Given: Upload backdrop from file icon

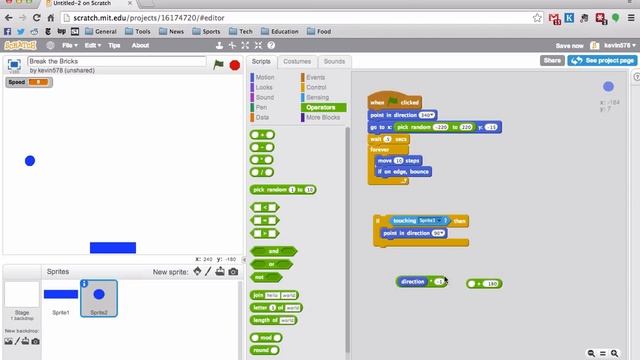Looking at the screenshot, I should (x=25, y=341).
